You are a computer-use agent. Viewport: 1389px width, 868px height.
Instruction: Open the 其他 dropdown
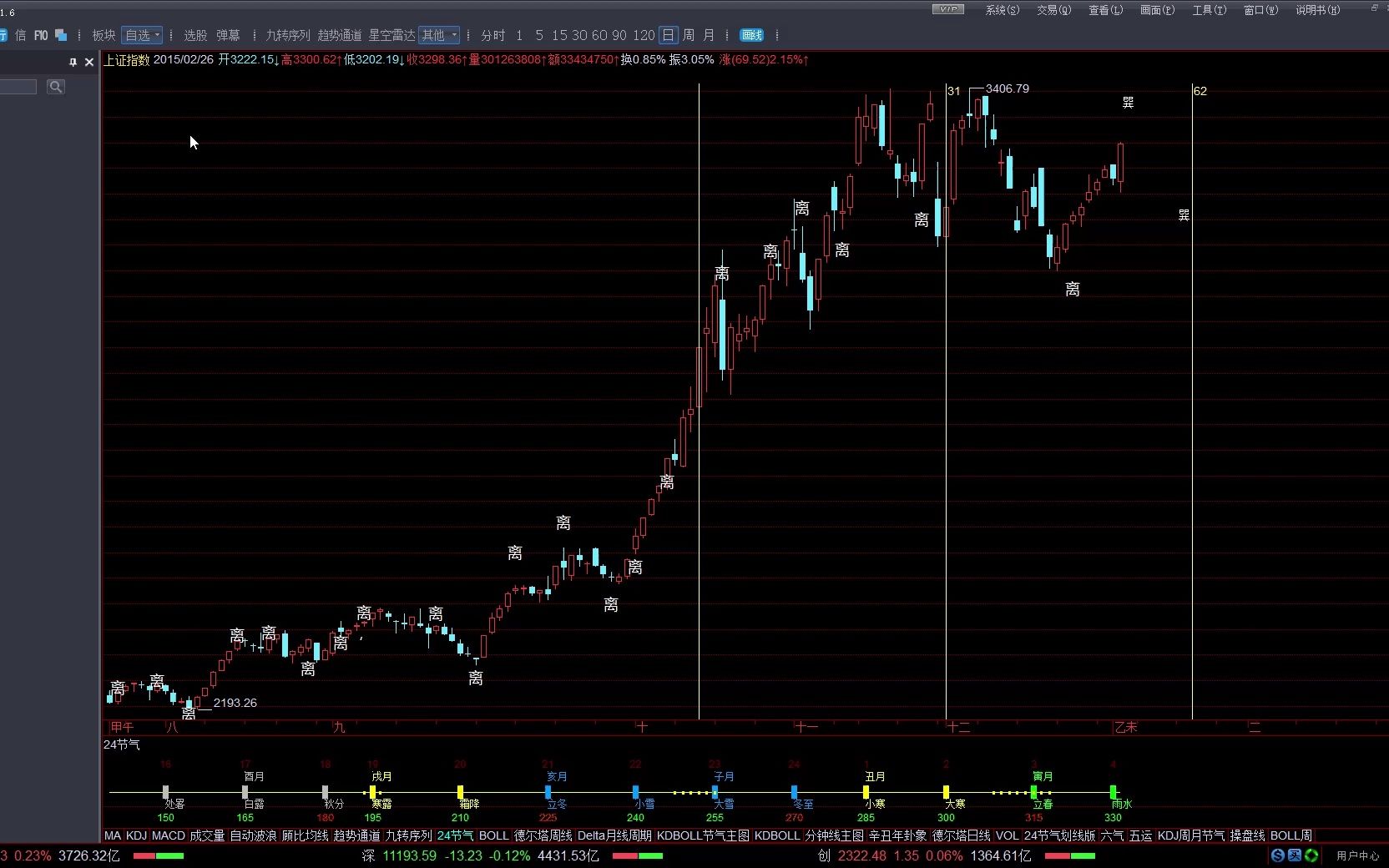(x=439, y=35)
